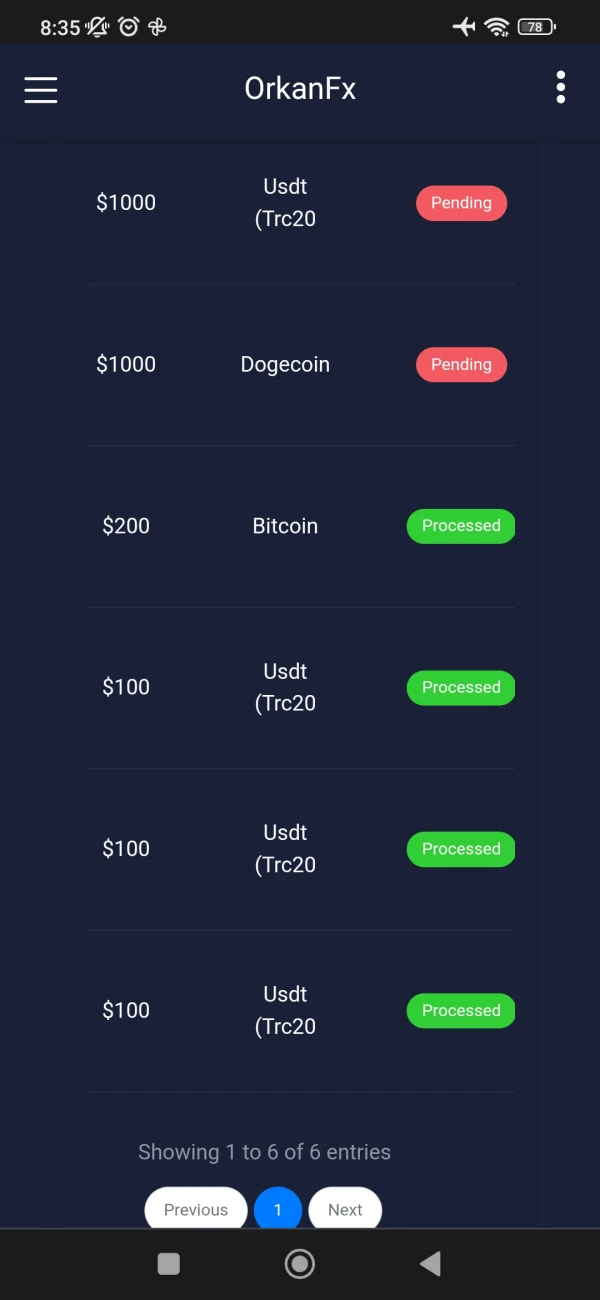Tap the battery indicator in status bar

click(x=536, y=27)
